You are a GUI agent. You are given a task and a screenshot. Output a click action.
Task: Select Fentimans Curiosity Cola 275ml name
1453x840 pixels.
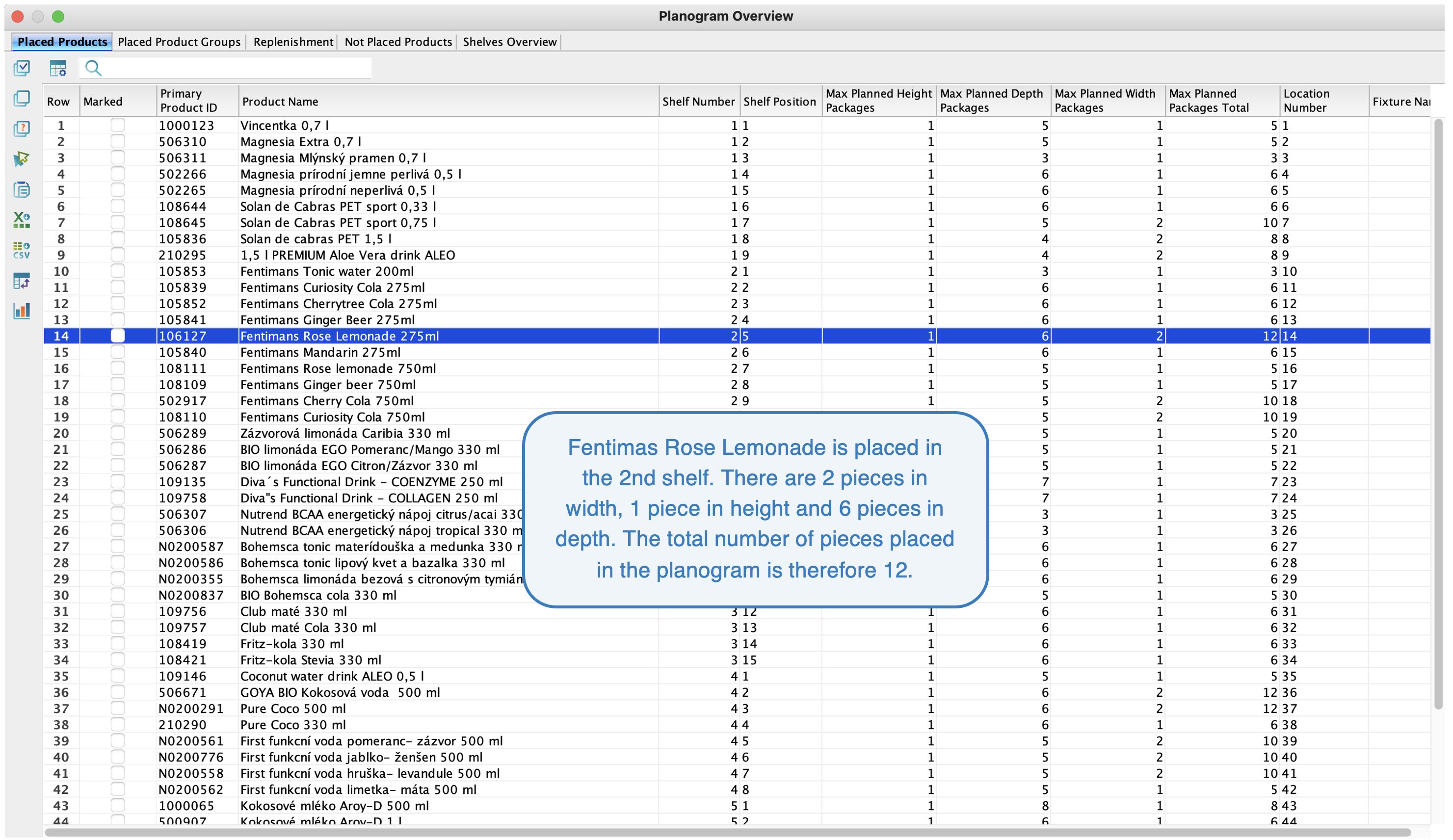332,287
